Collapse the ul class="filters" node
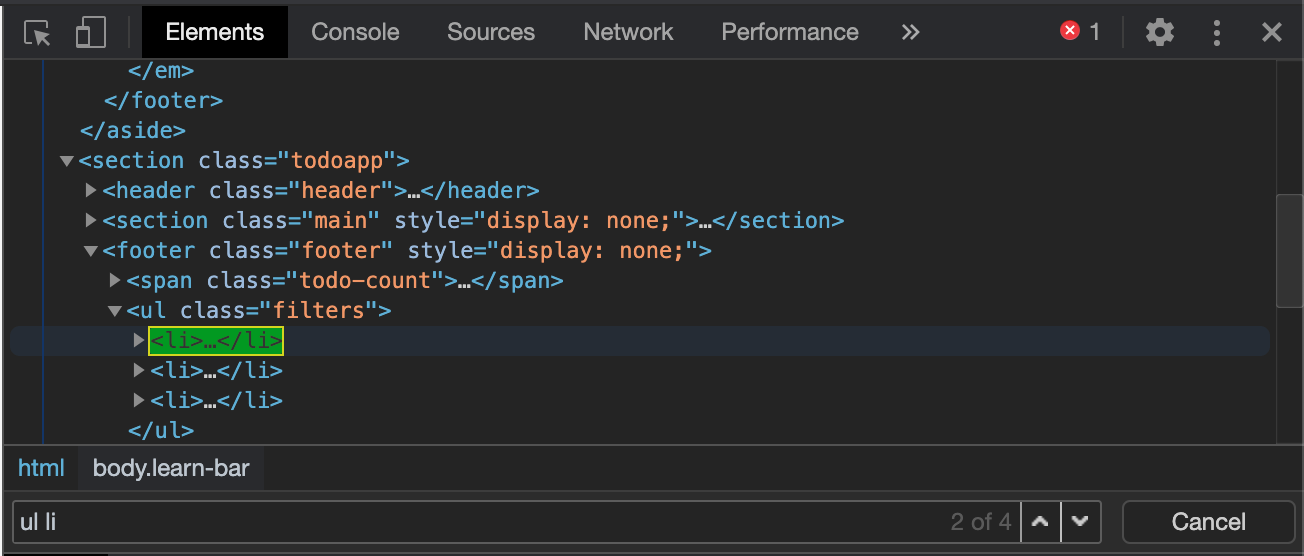This screenshot has height=556, width=1304. (116, 311)
